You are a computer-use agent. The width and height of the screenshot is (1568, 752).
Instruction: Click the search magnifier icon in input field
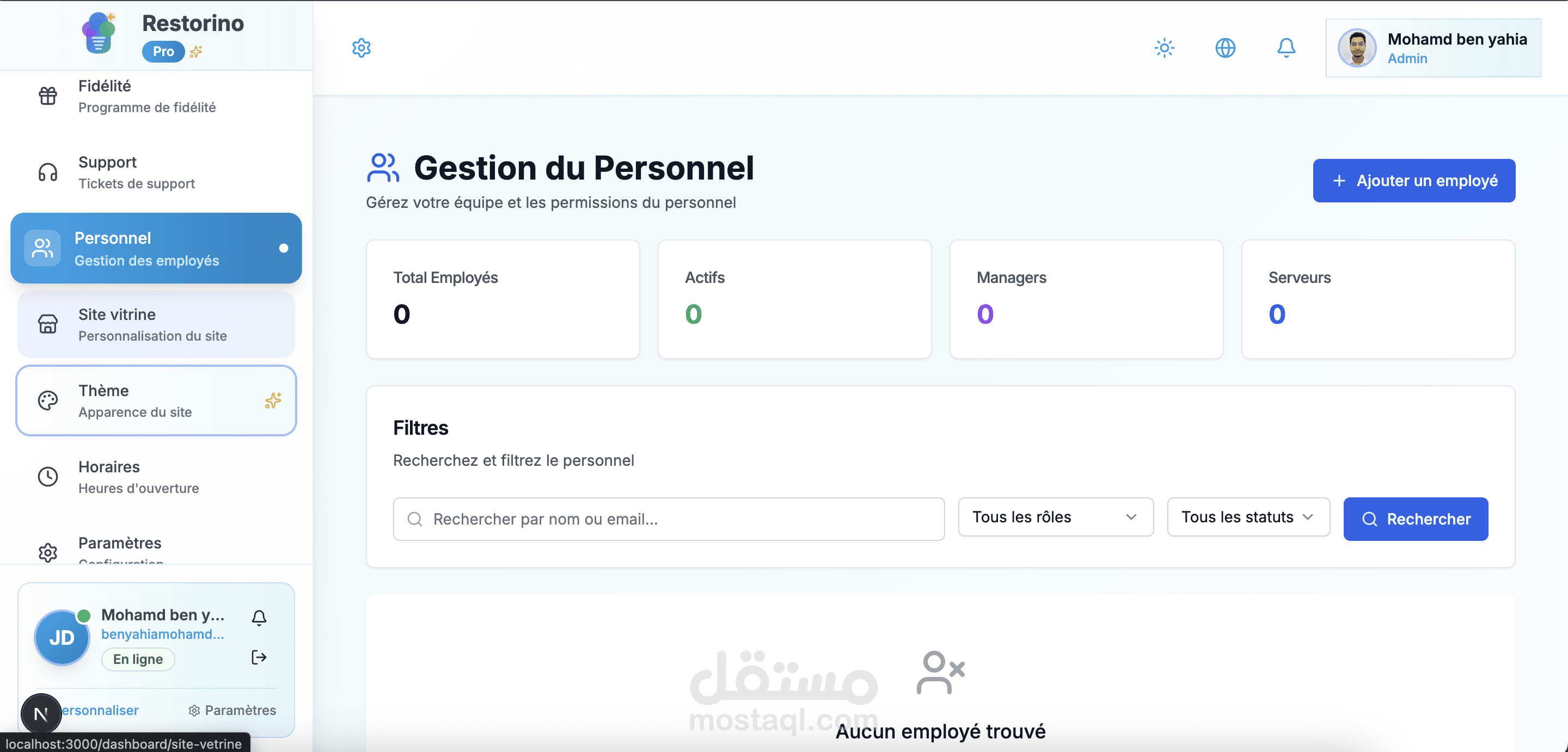tap(414, 519)
